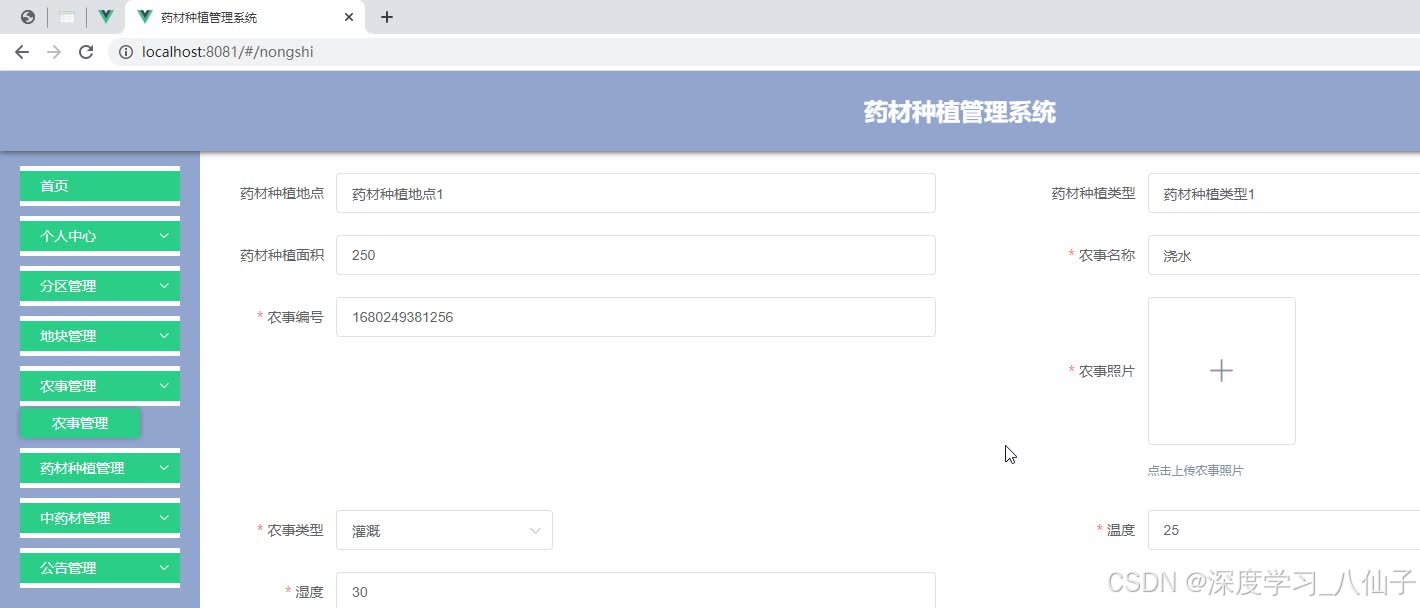Expand the 分区管理 sidebar menu
The image size is (1420, 608).
99,286
